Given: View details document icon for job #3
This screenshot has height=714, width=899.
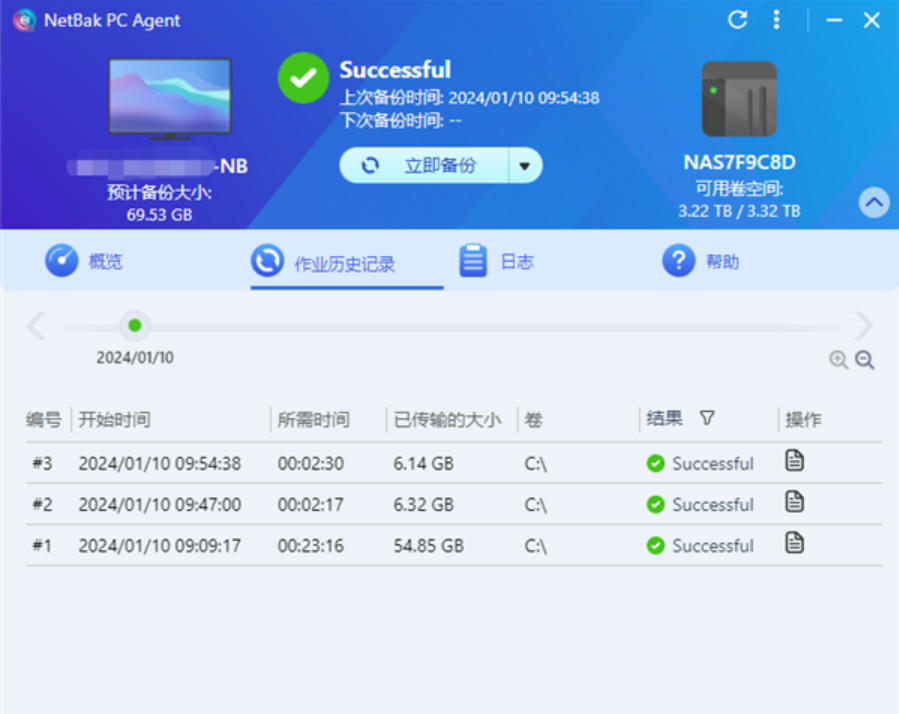Looking at the screenshot, I should (x=794, y=461).
